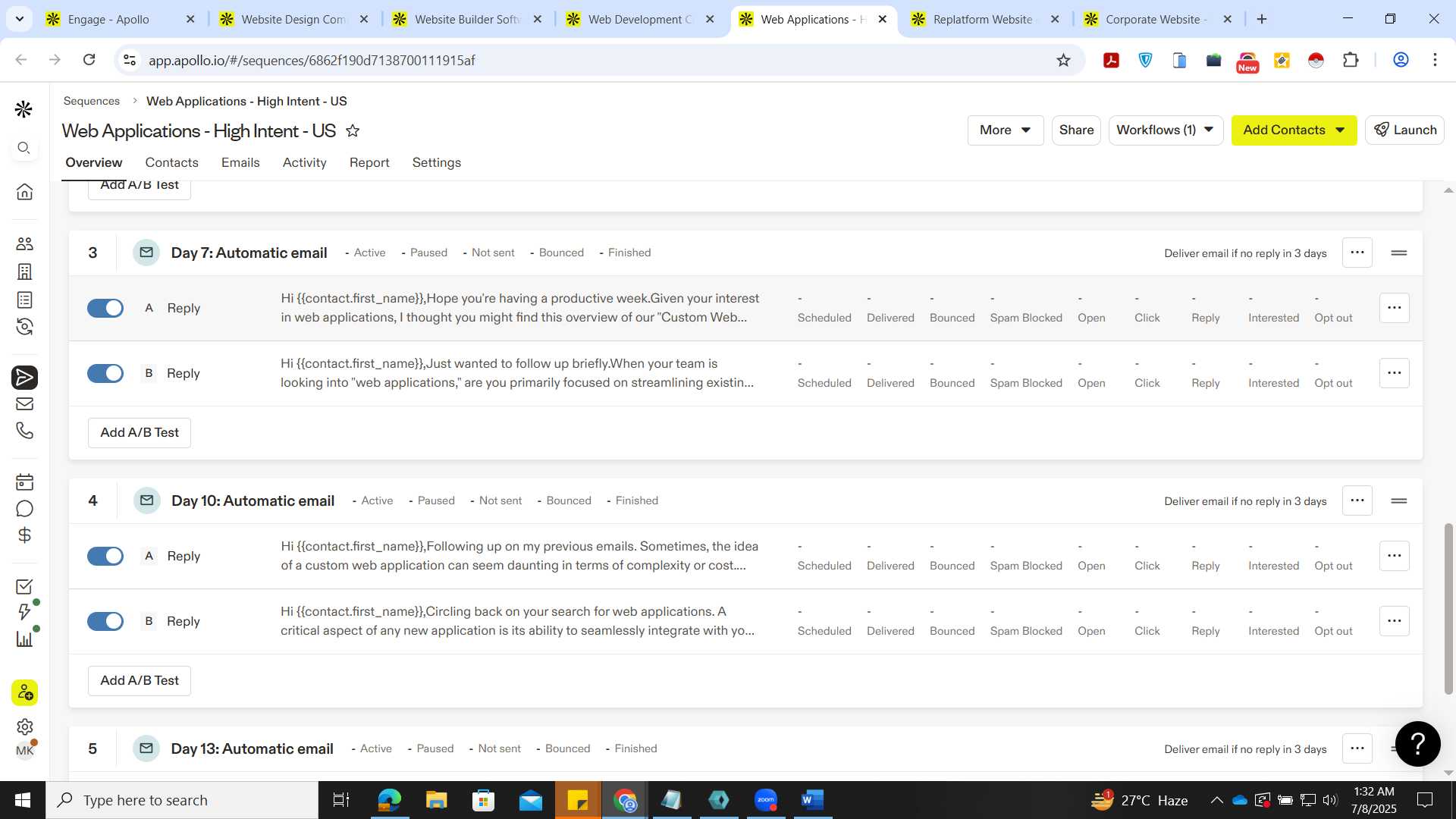Open Workflows (1) dropdown
The width and height of the screenshot is (1456, 819).
pyautogui.click(x=1165, y=130)
